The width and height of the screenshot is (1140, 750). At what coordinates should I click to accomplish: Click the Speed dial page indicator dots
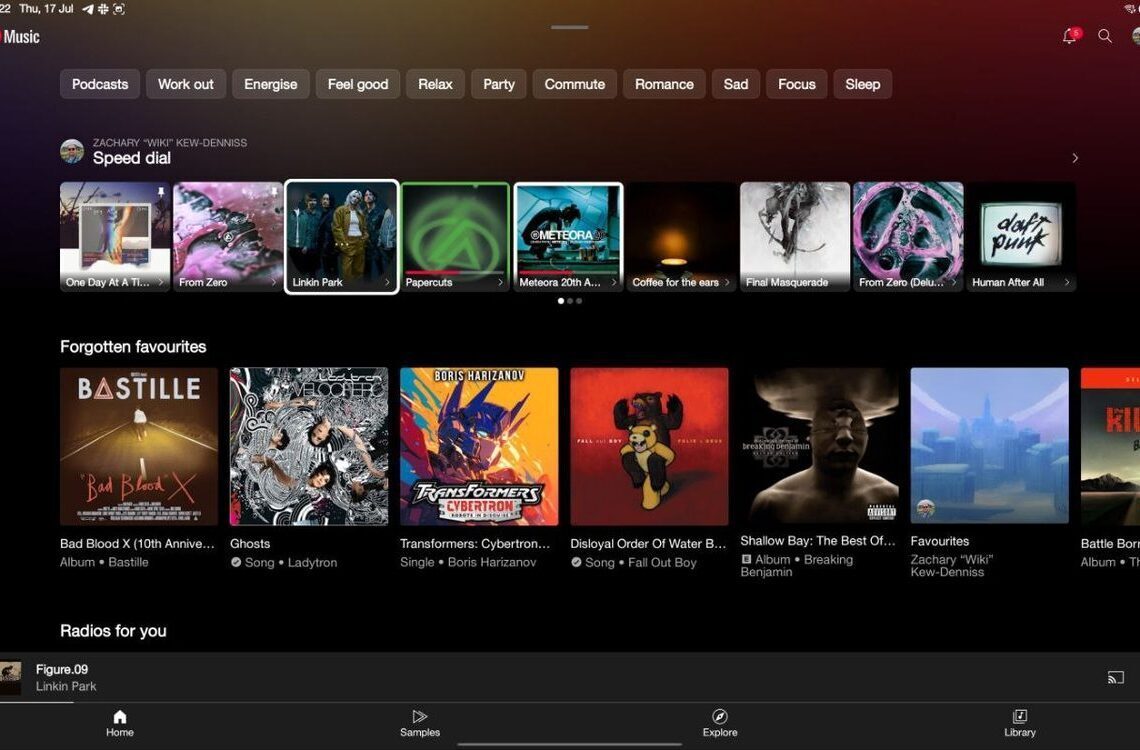[569, 301]
